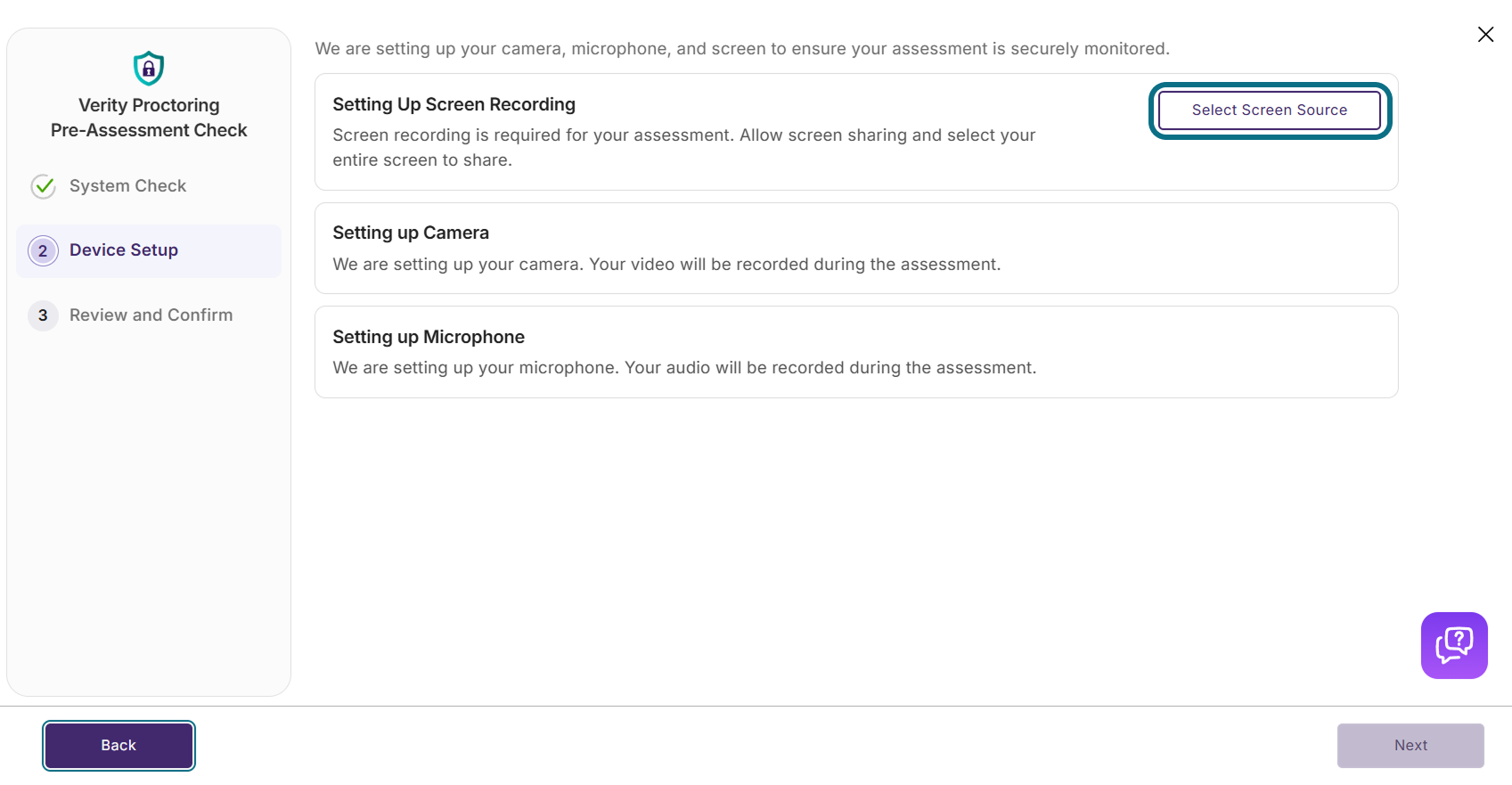The image size is (1512, 785).
Task: Click the microphone audio description text
Action: [684, 368]
